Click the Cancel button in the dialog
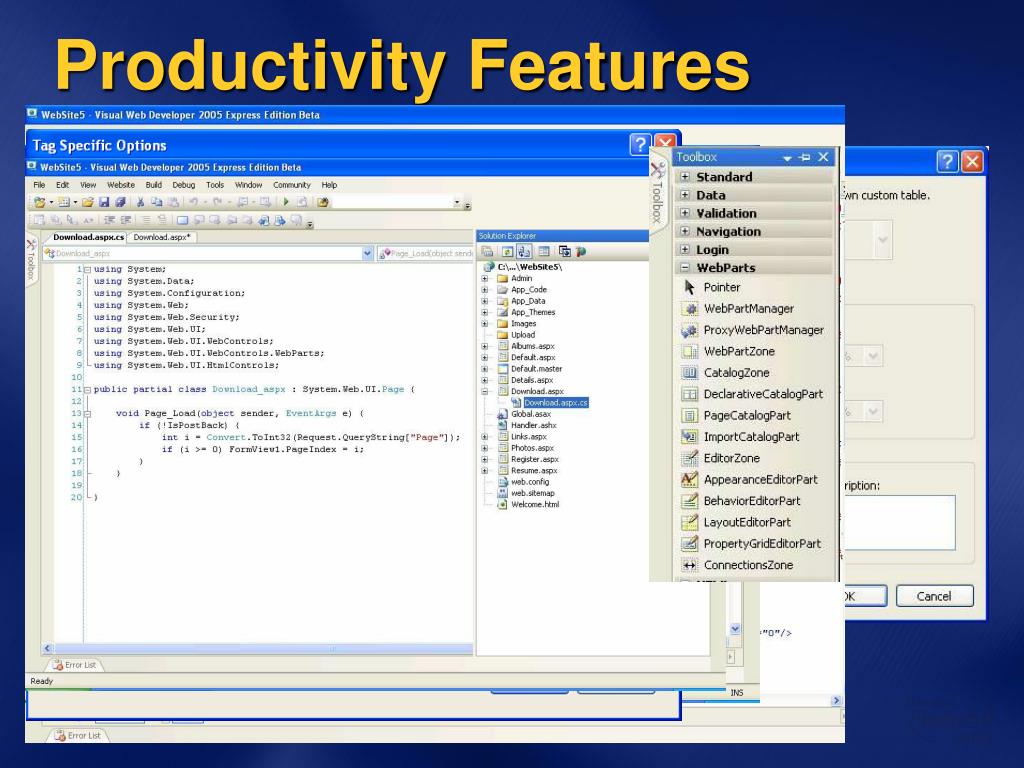1024x768 pixels. coord(935,596)
